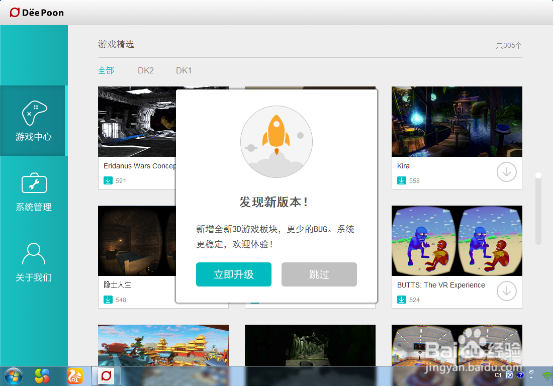554x387 pixels.
Task: Click the vertical scrollbar of the game list
Action: (x=538, y=209)
